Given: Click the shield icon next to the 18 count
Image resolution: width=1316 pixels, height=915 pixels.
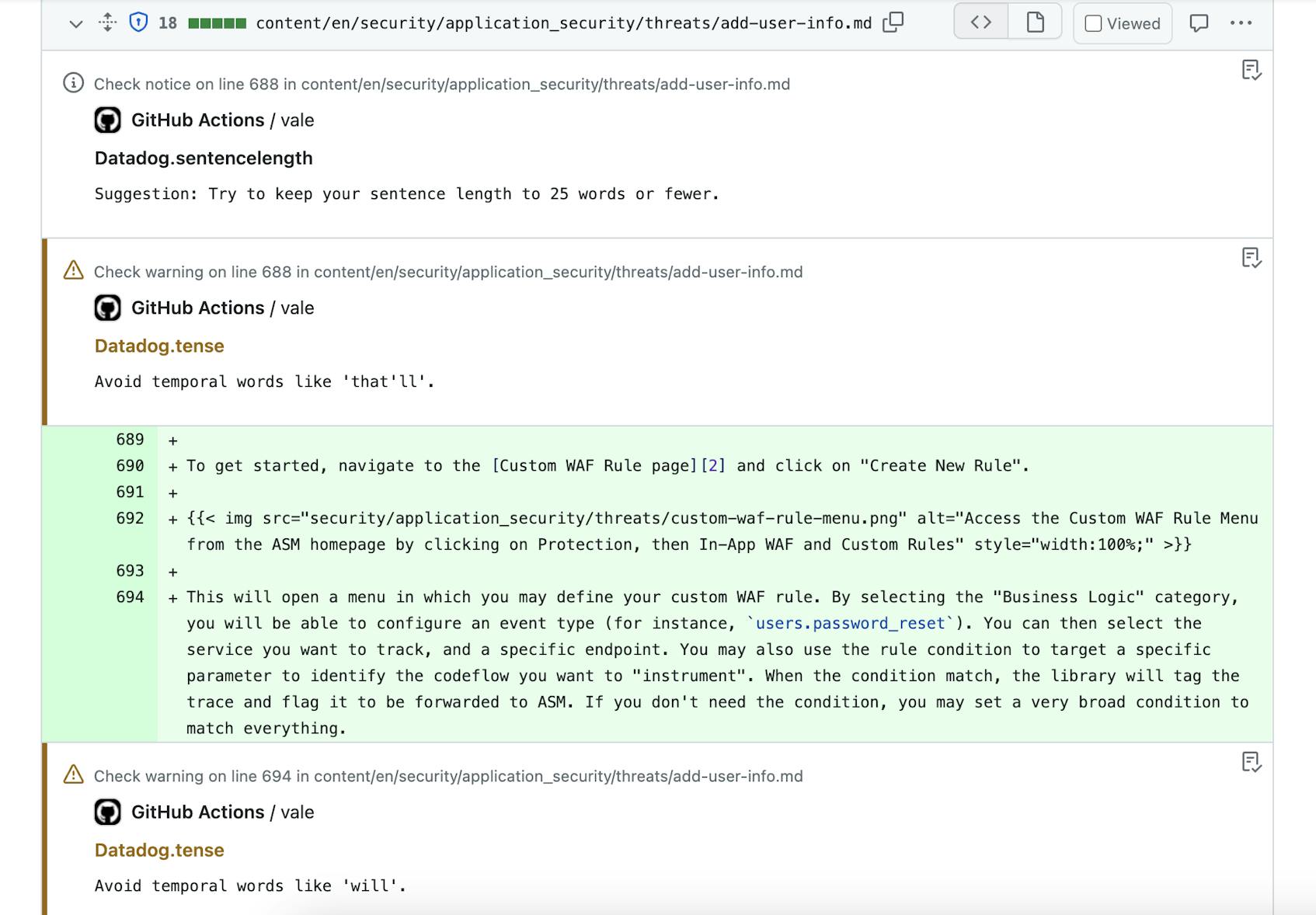Looking at the screenshot, I should pyautogui.click(x=138, y=22).
